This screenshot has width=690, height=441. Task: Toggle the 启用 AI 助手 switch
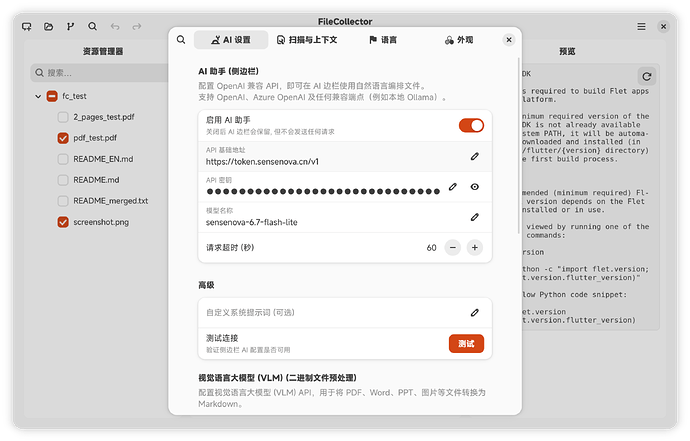[x=471, y=125]
